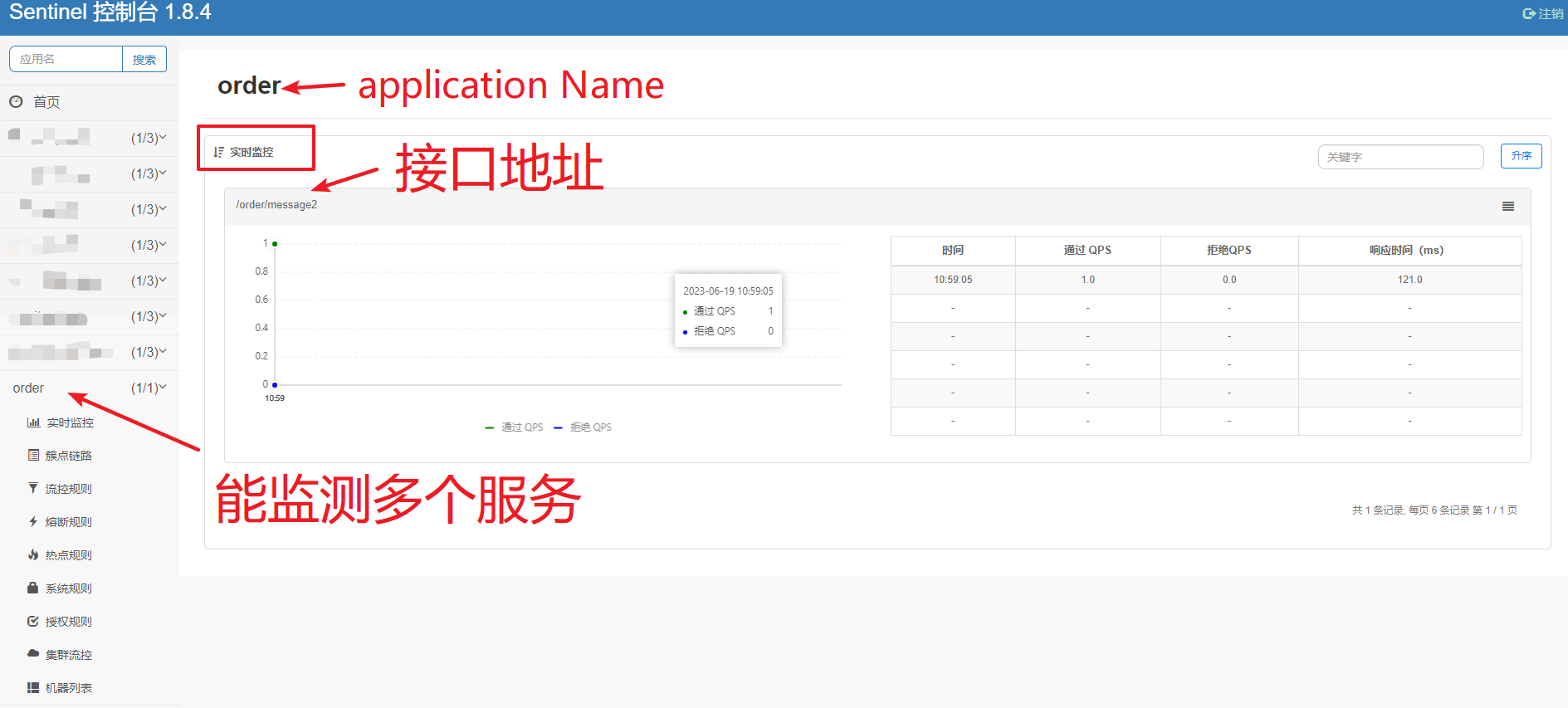The width and height of the screenshot is (1568, 708).
Task: Open 系统规则 in the sidebar
Action: (68, 588)
